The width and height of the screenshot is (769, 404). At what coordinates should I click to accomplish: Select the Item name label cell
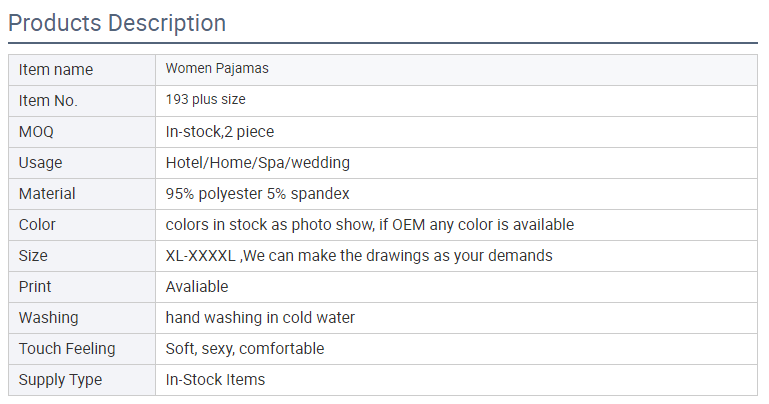point(82,70)
